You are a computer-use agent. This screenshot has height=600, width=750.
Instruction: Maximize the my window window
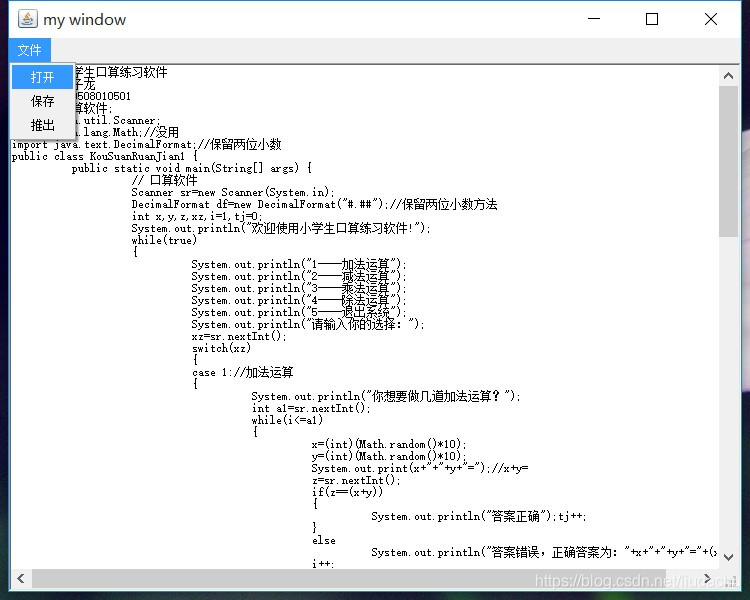(651, 19)
